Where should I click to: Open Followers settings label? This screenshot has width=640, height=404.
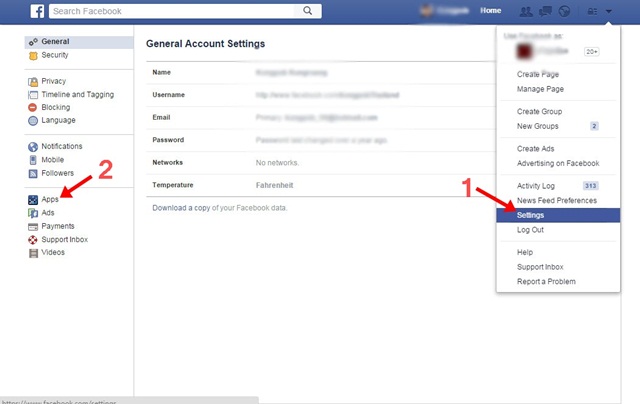(58, 173)
